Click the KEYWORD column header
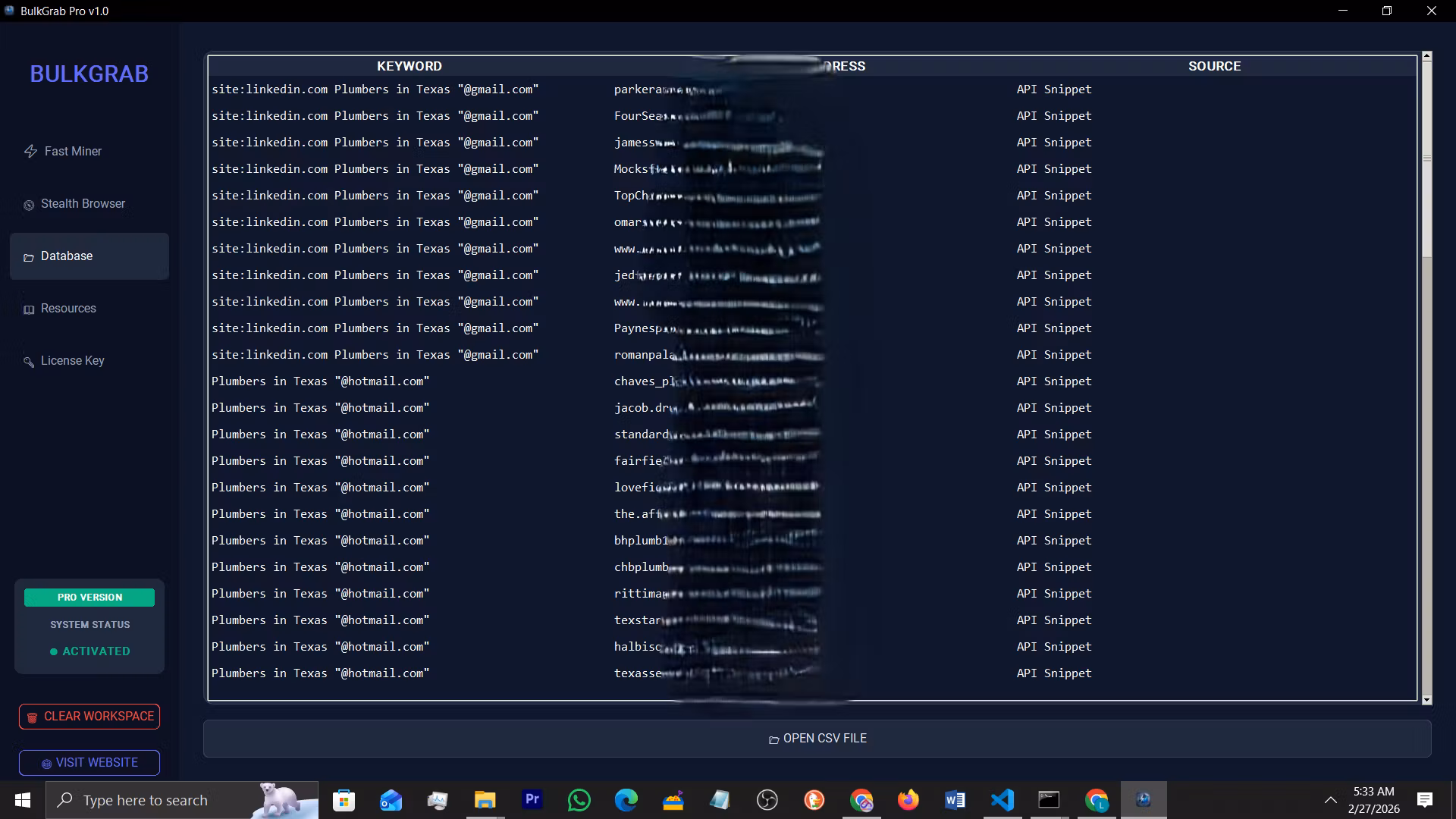Viewport: 1456px width, 819px height. tap(409, 67)
